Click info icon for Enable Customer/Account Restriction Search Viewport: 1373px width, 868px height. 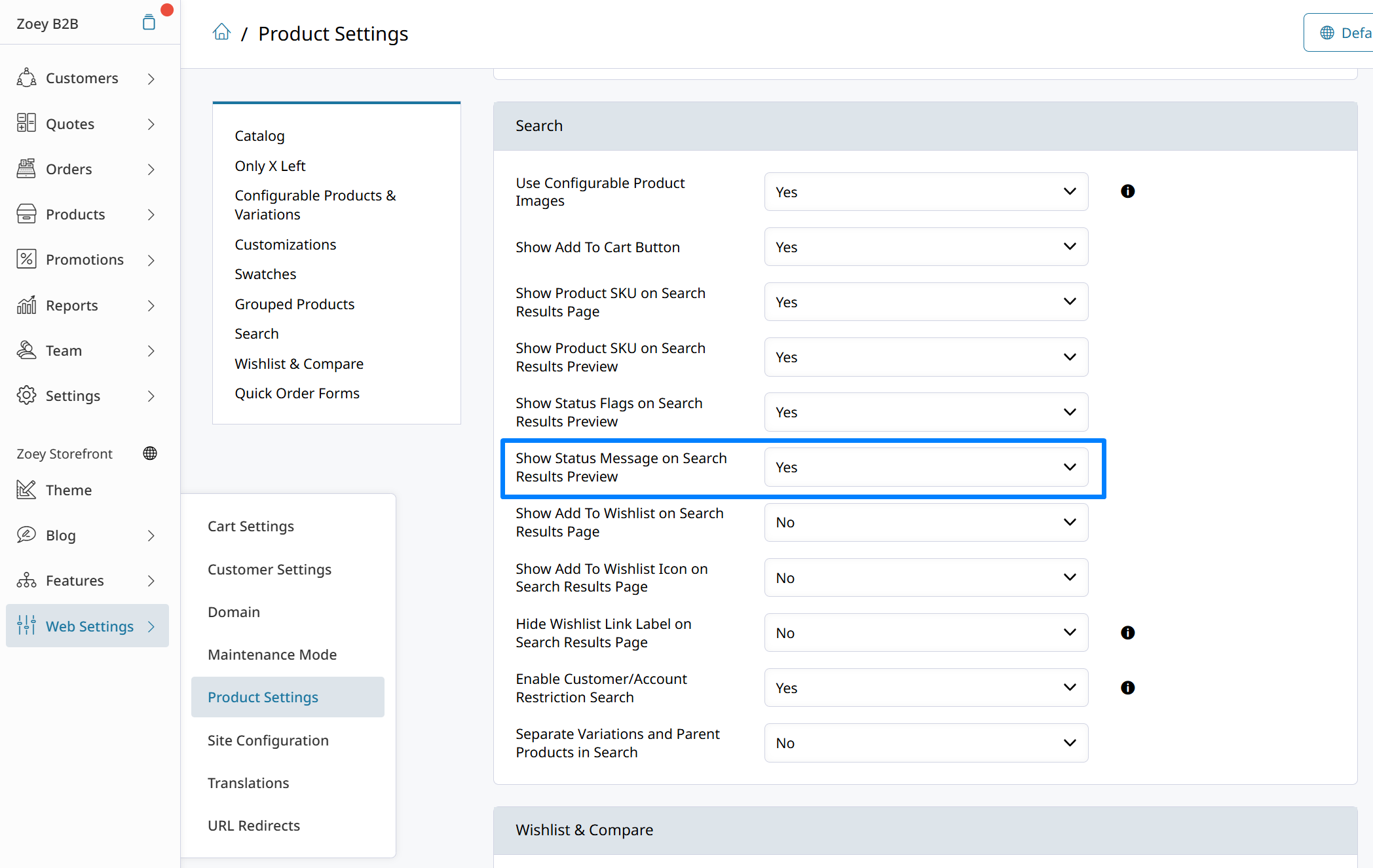coord(1127,688)
